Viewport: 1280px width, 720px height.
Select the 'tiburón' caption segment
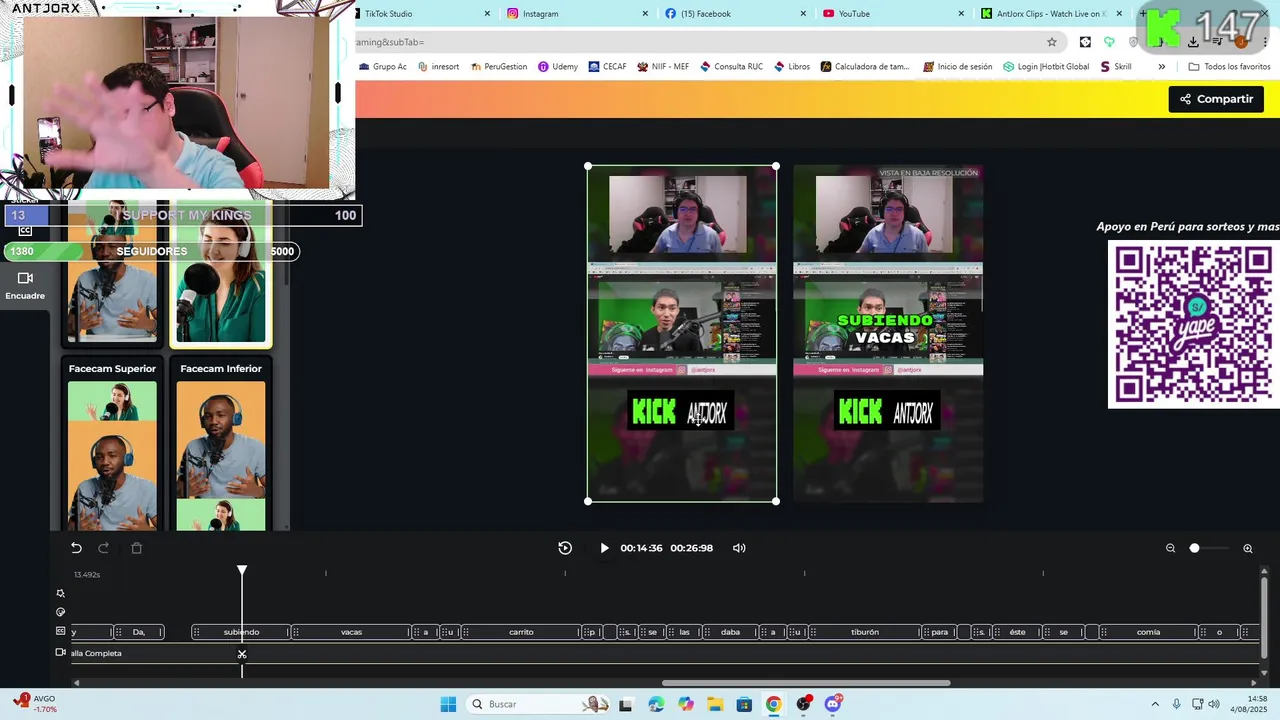pyautogui.click(x=864, y=632)
